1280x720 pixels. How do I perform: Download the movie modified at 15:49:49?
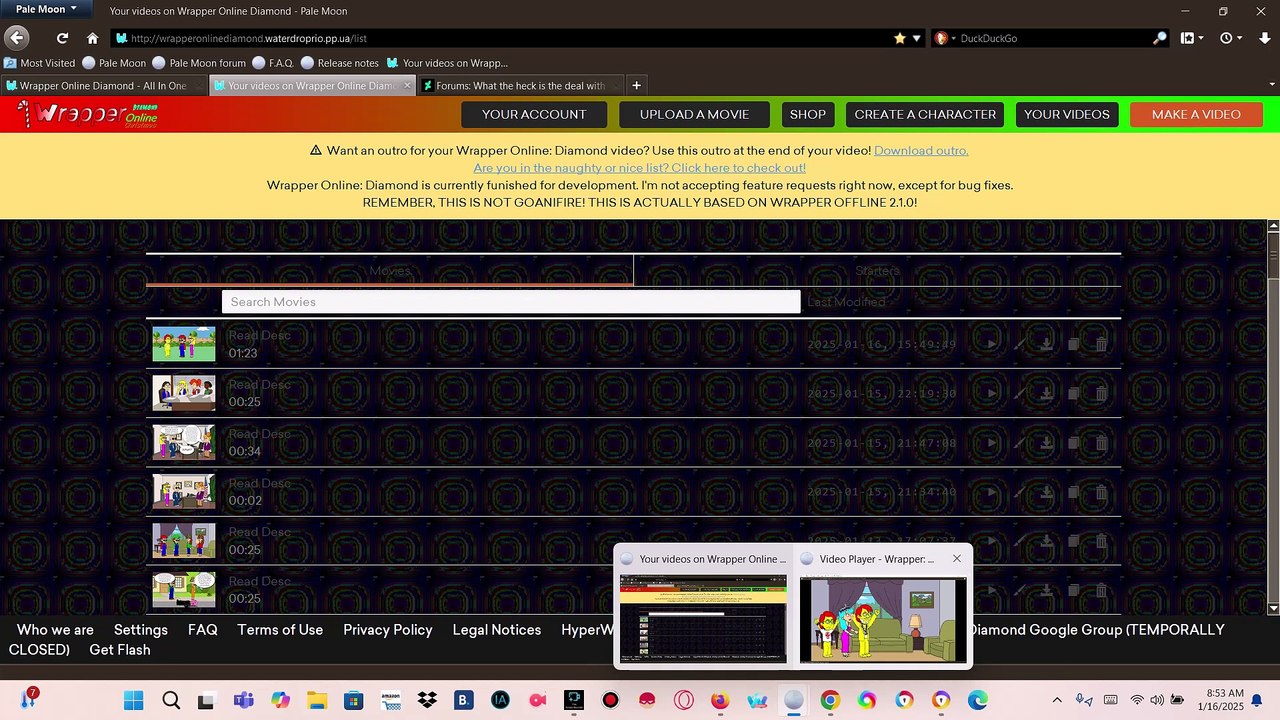pos(1046,344)
